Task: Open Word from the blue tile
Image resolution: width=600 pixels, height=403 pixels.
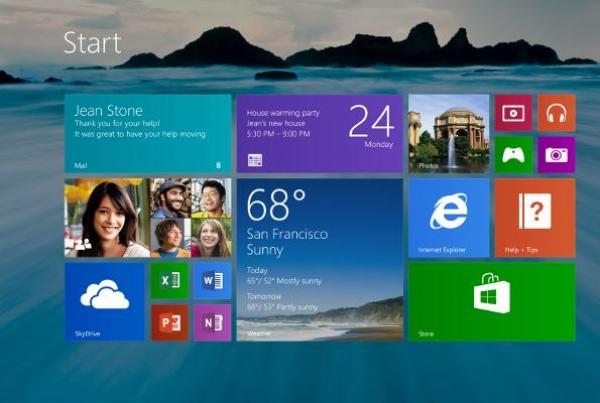Action: (212, 281)
